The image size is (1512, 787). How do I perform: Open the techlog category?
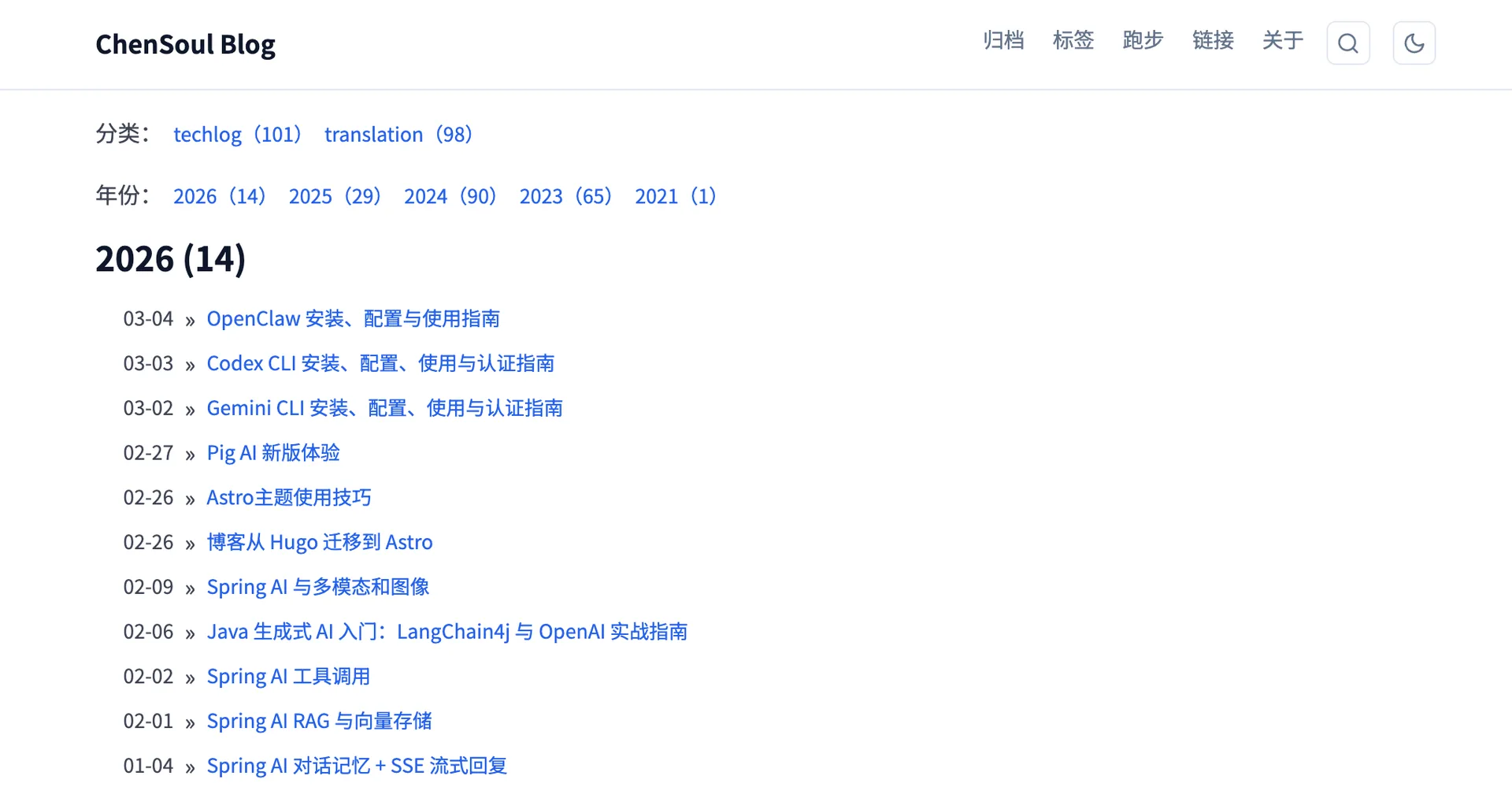click(208, 134)
